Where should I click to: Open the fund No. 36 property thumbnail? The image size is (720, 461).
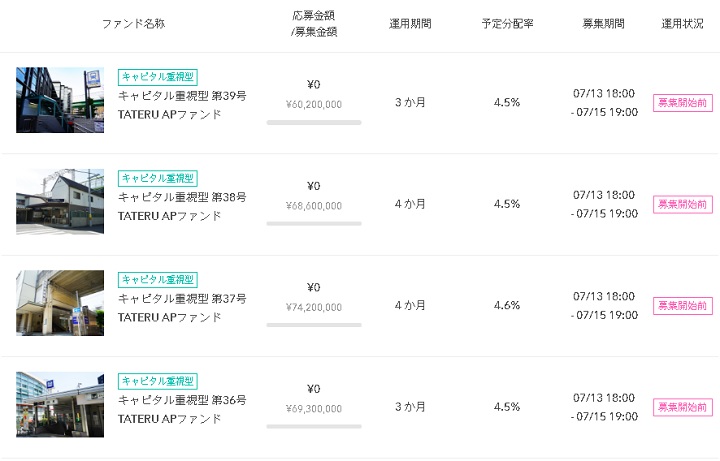[60, 404]
